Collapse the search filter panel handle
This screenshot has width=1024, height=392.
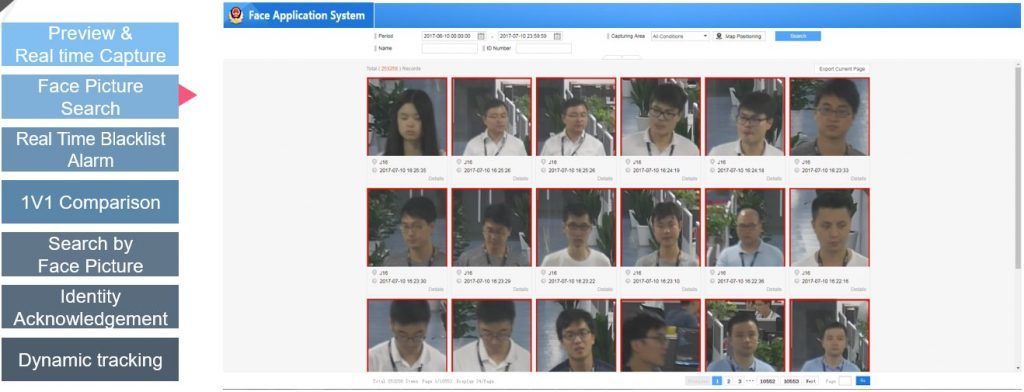pos(622,57)
